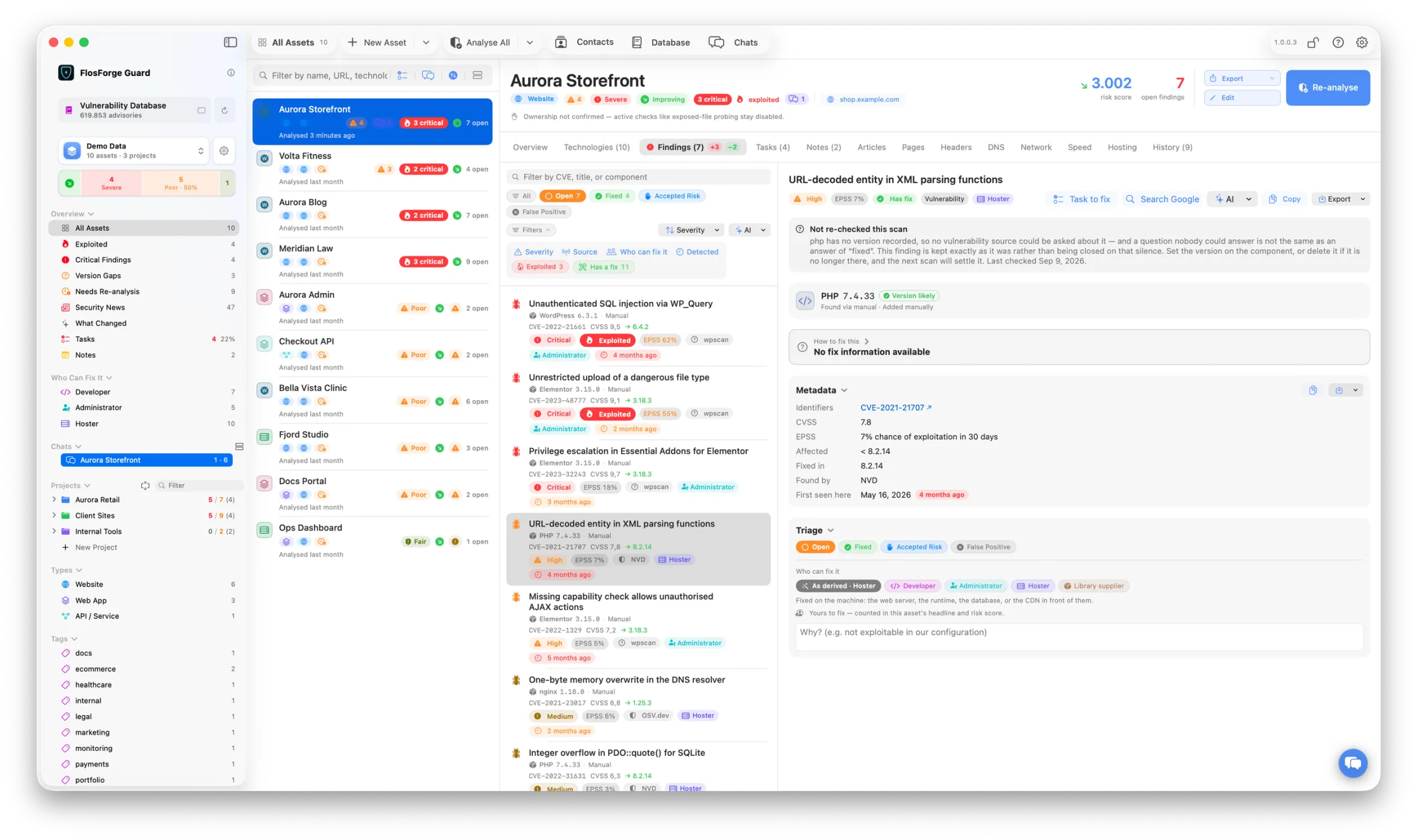Image resolution: width=1418 pixels, height=840 pixels.
Task: Expand the Aurora Retail project
Action: coord(54,500)
